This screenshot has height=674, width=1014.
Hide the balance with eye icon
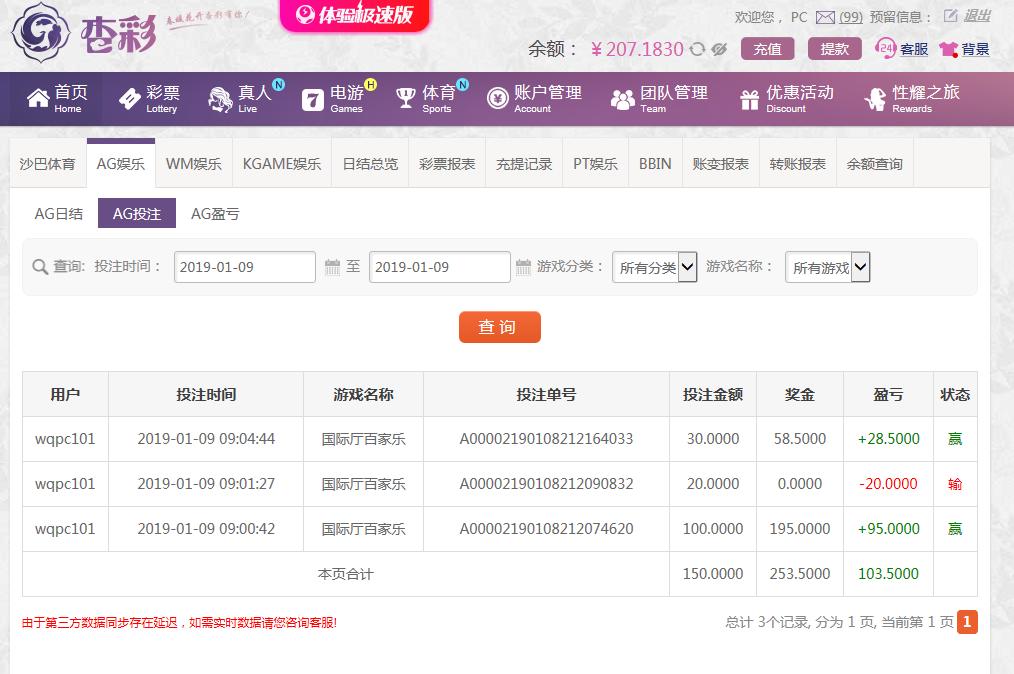(719, 49)
